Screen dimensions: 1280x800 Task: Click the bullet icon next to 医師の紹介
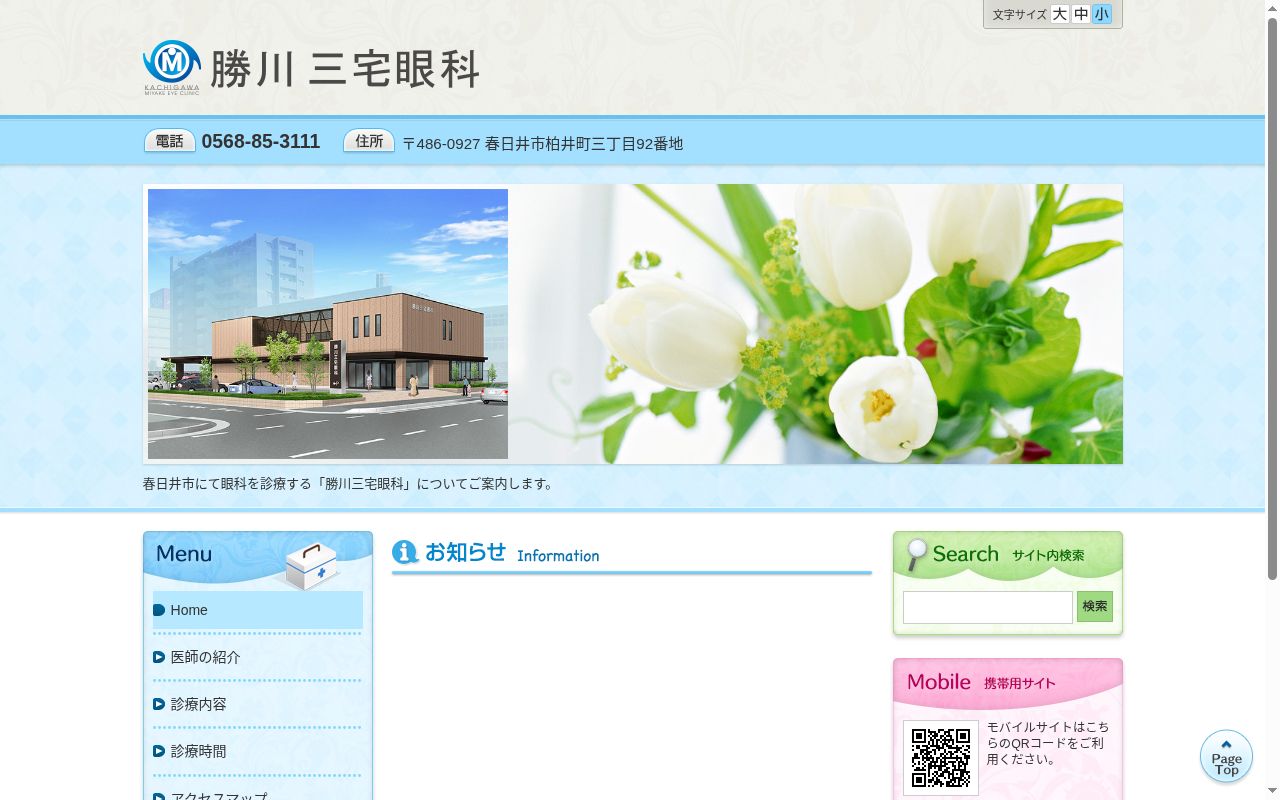[x=159, y=657]
